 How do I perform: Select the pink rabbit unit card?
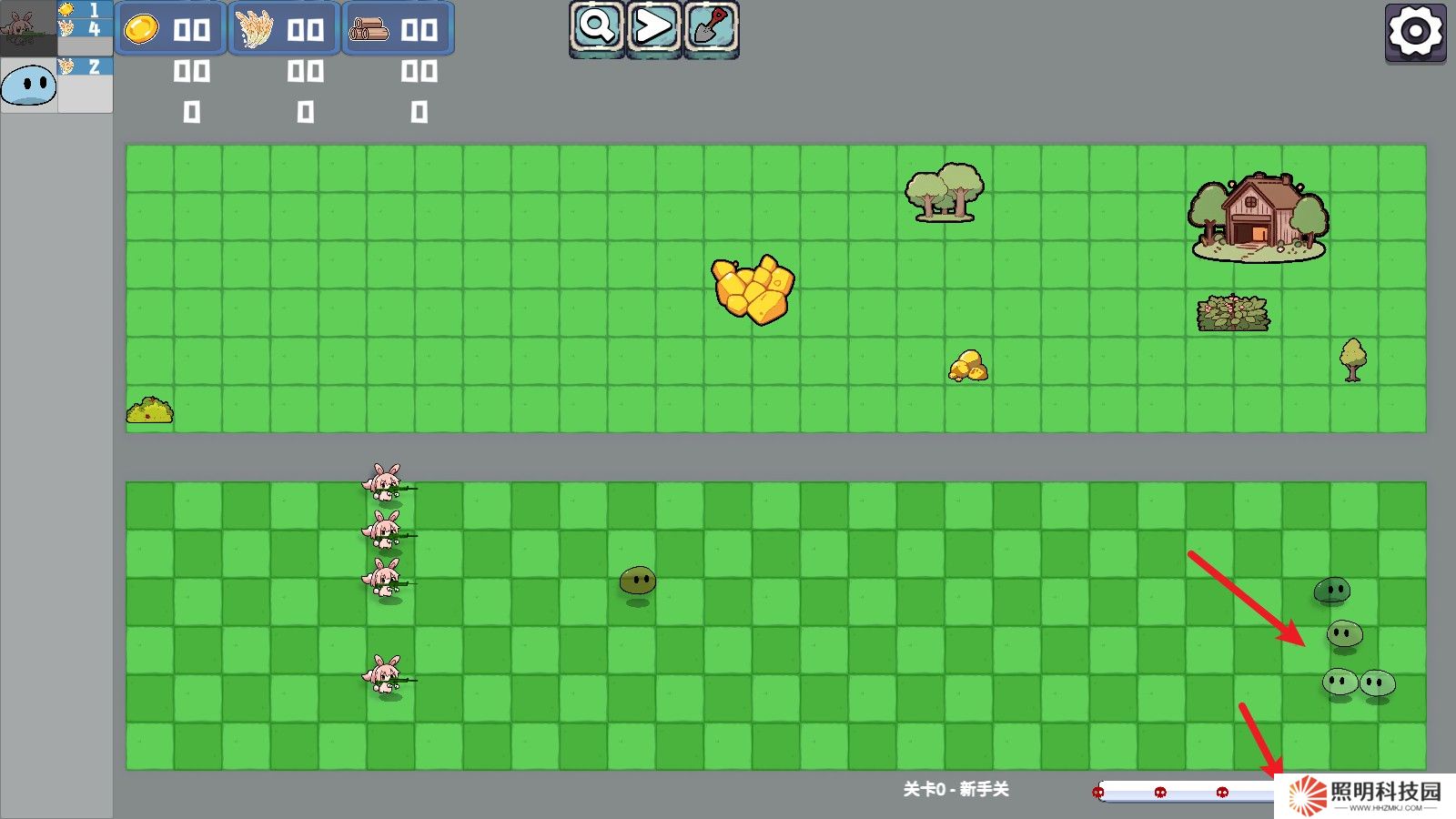click(29, 27)
